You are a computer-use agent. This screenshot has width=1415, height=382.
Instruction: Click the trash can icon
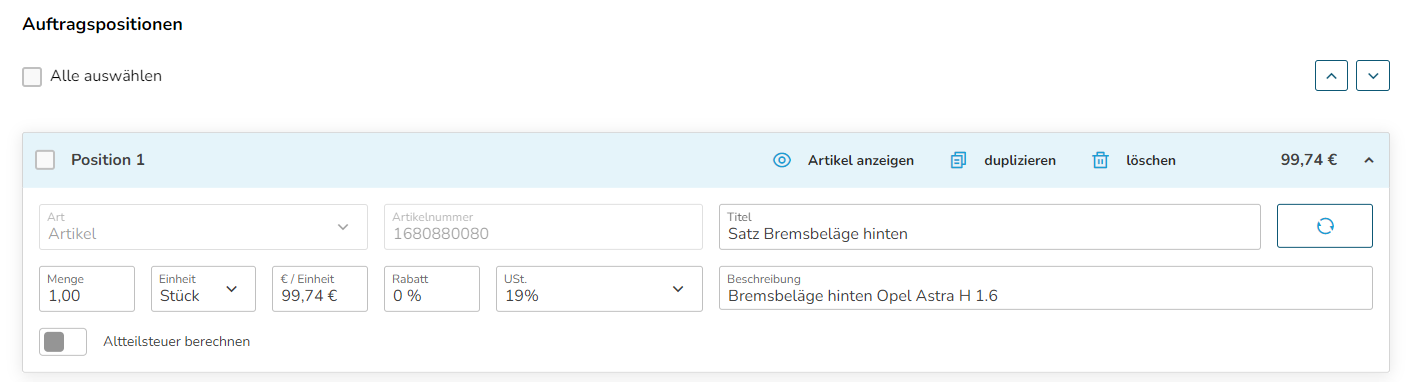tap(1101, 160)
